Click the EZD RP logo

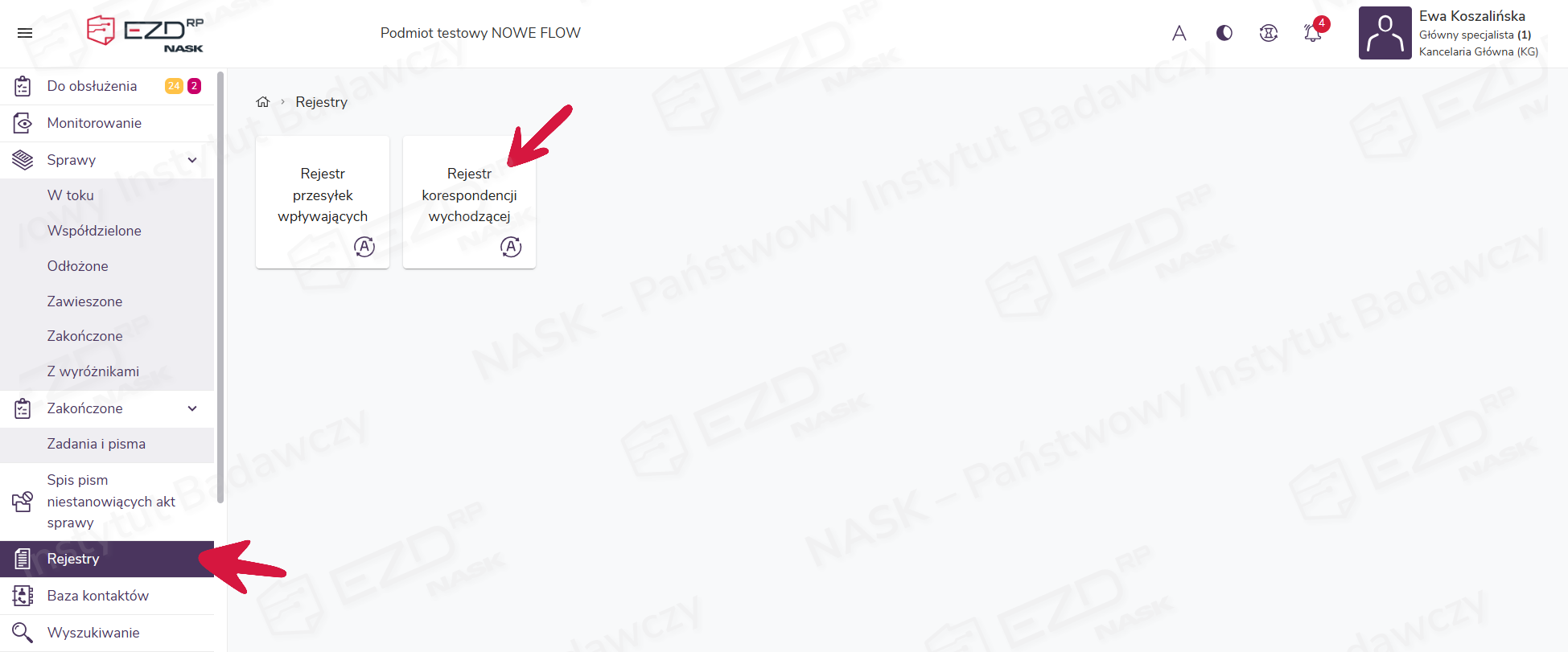146,34
